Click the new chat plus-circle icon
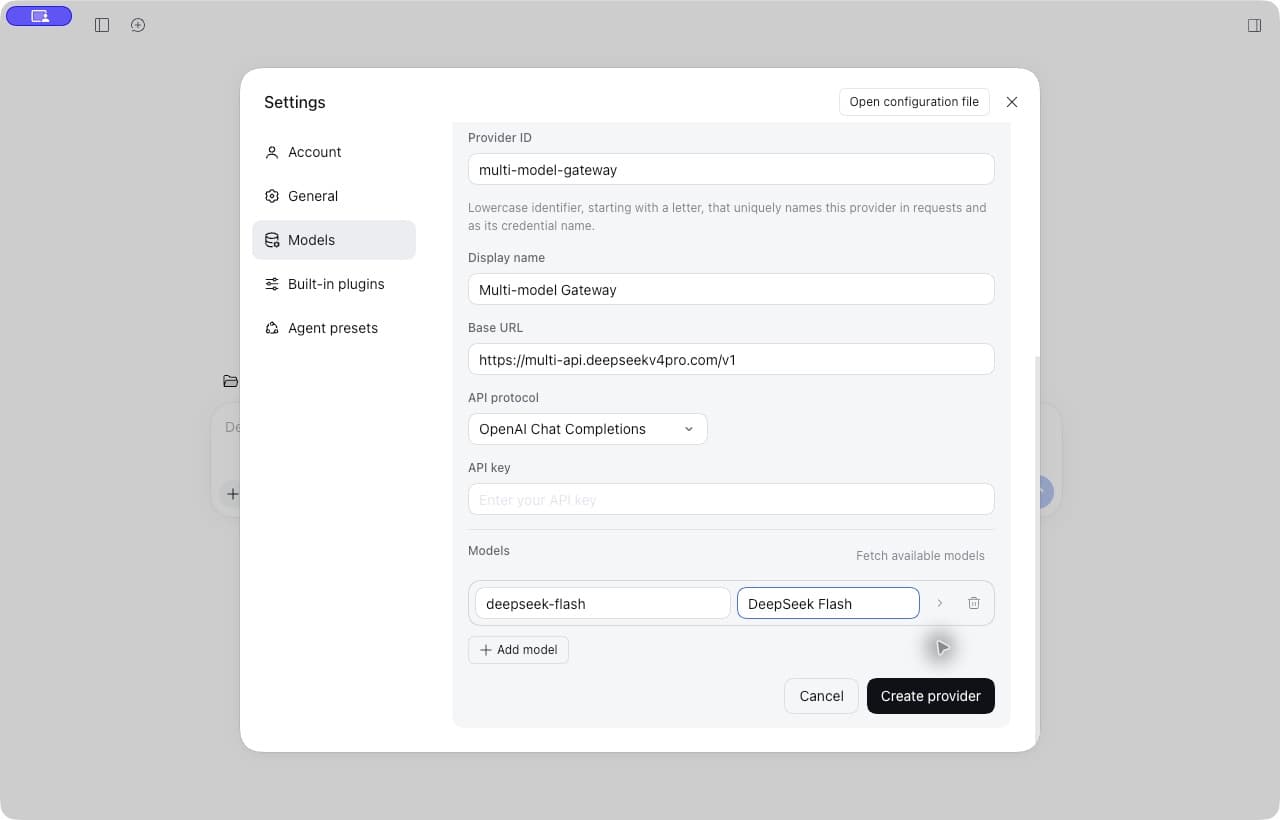 [x=138, y=25]
